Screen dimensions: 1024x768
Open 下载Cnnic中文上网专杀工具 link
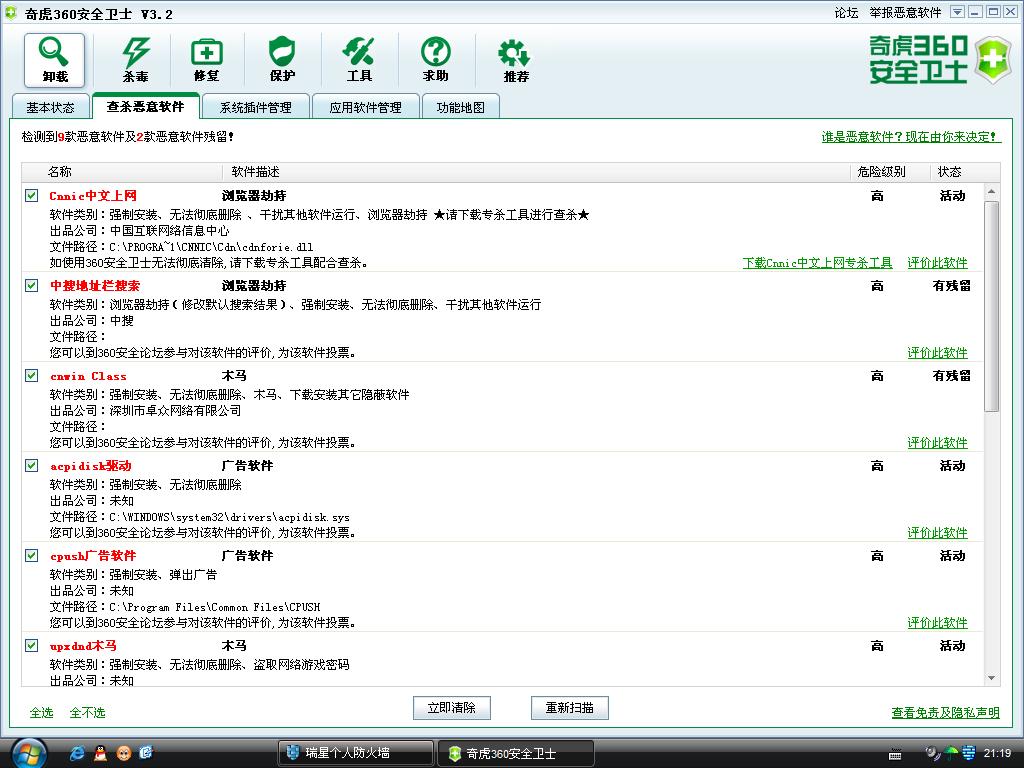point(817,263)
